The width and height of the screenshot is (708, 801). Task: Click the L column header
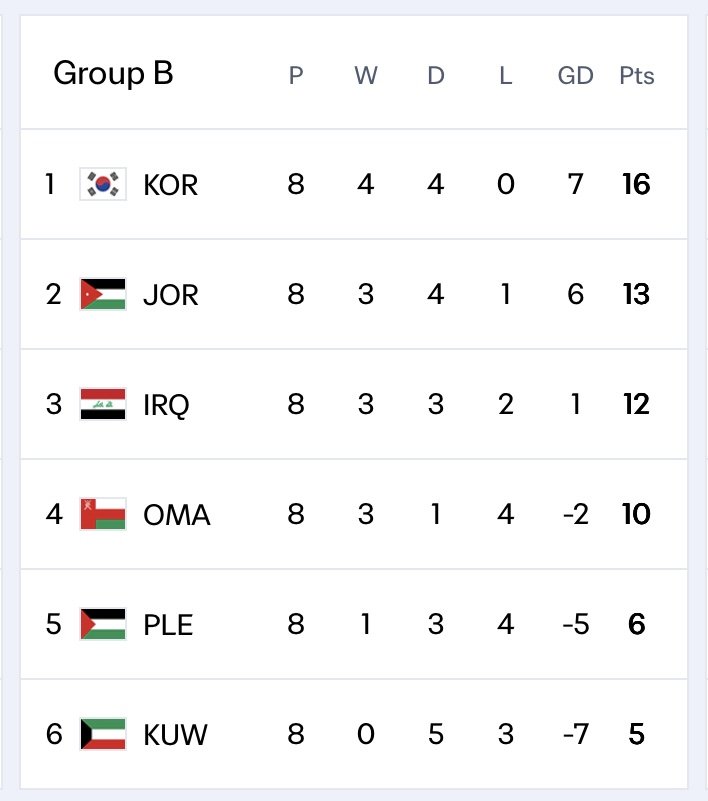point(505,76)
